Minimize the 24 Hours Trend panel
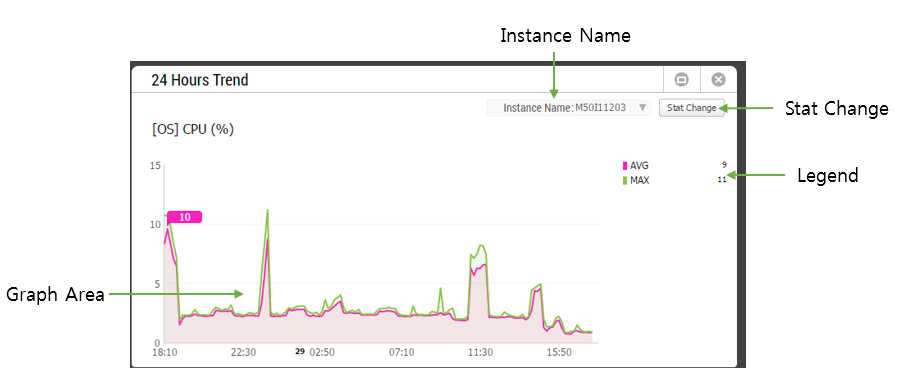The image size is (912, 392). tap(682, 80)
